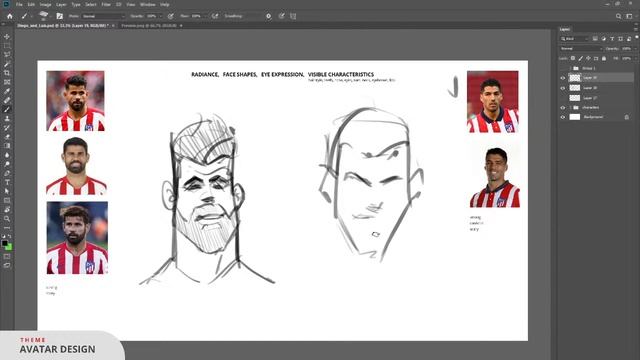The image size is (640, 360).
Task: Select the Hand tool
Action: [x=7, y=210]
